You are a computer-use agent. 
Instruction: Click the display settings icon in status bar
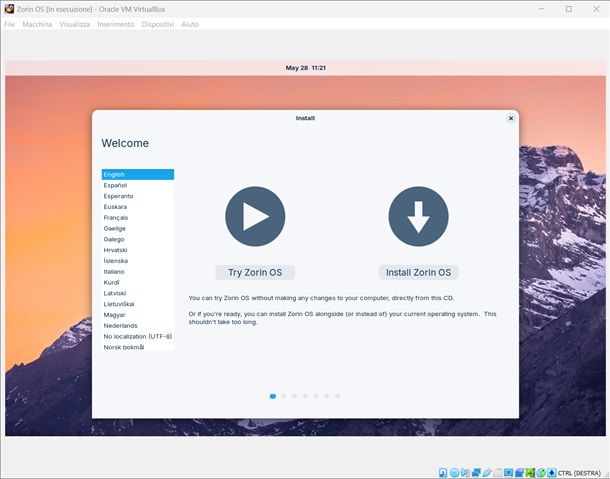(508, 473)
